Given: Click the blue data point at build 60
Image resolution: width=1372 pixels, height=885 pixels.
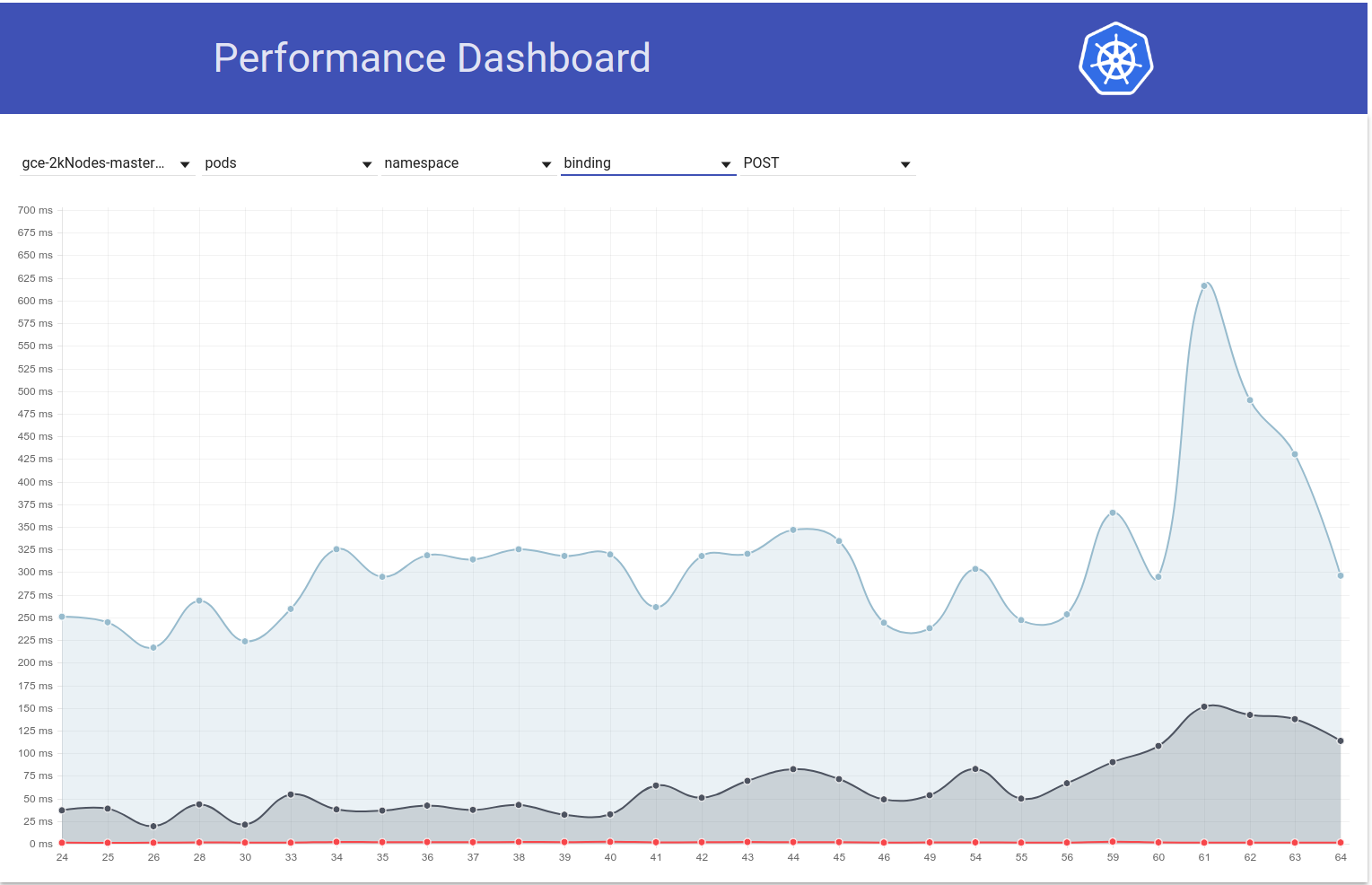Looking at the screenshot, I should pyautogui.click(x=1158, y=577).
